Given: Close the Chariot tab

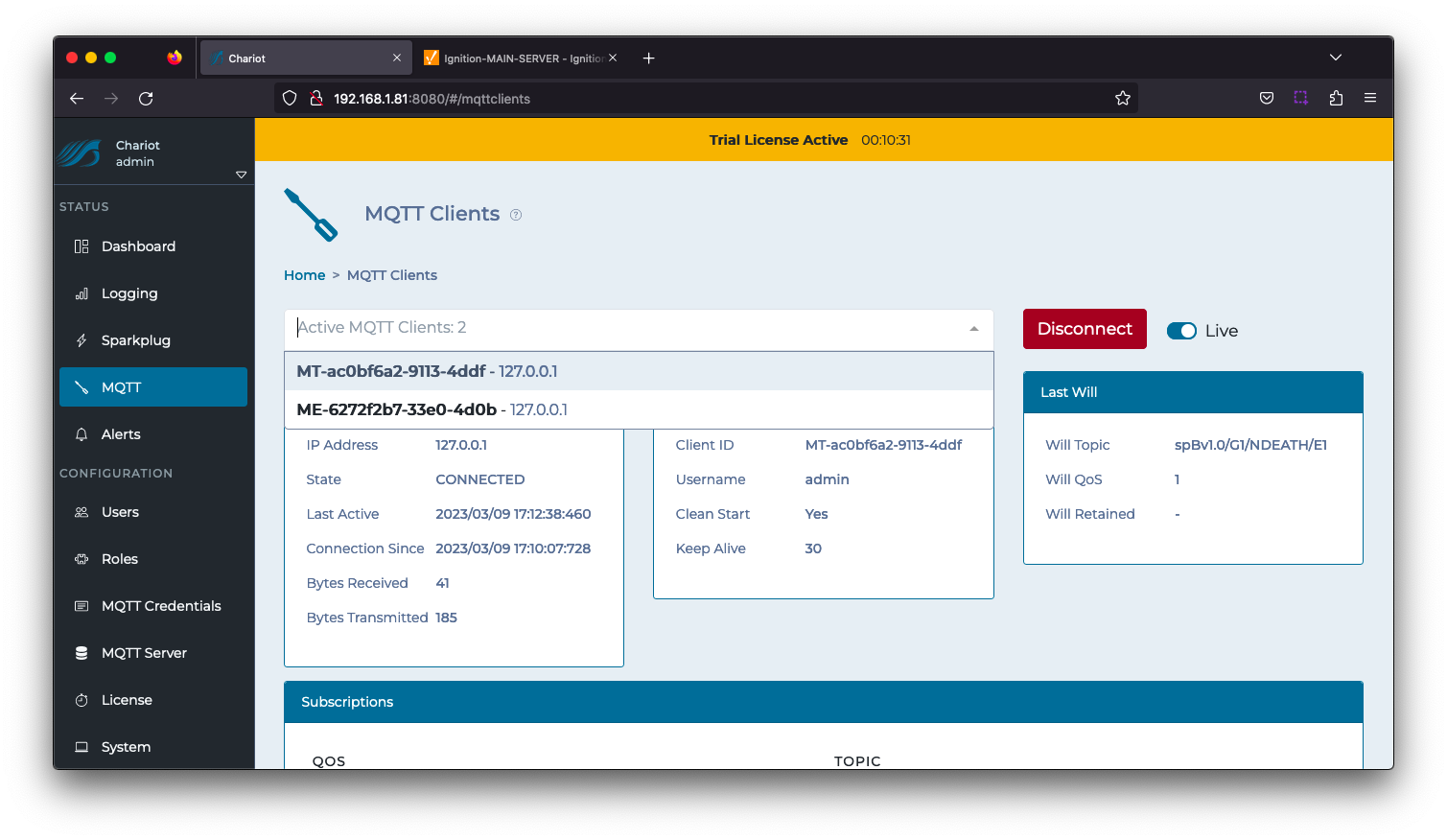Looking at the screenshot, I should (x=397, y=58).
